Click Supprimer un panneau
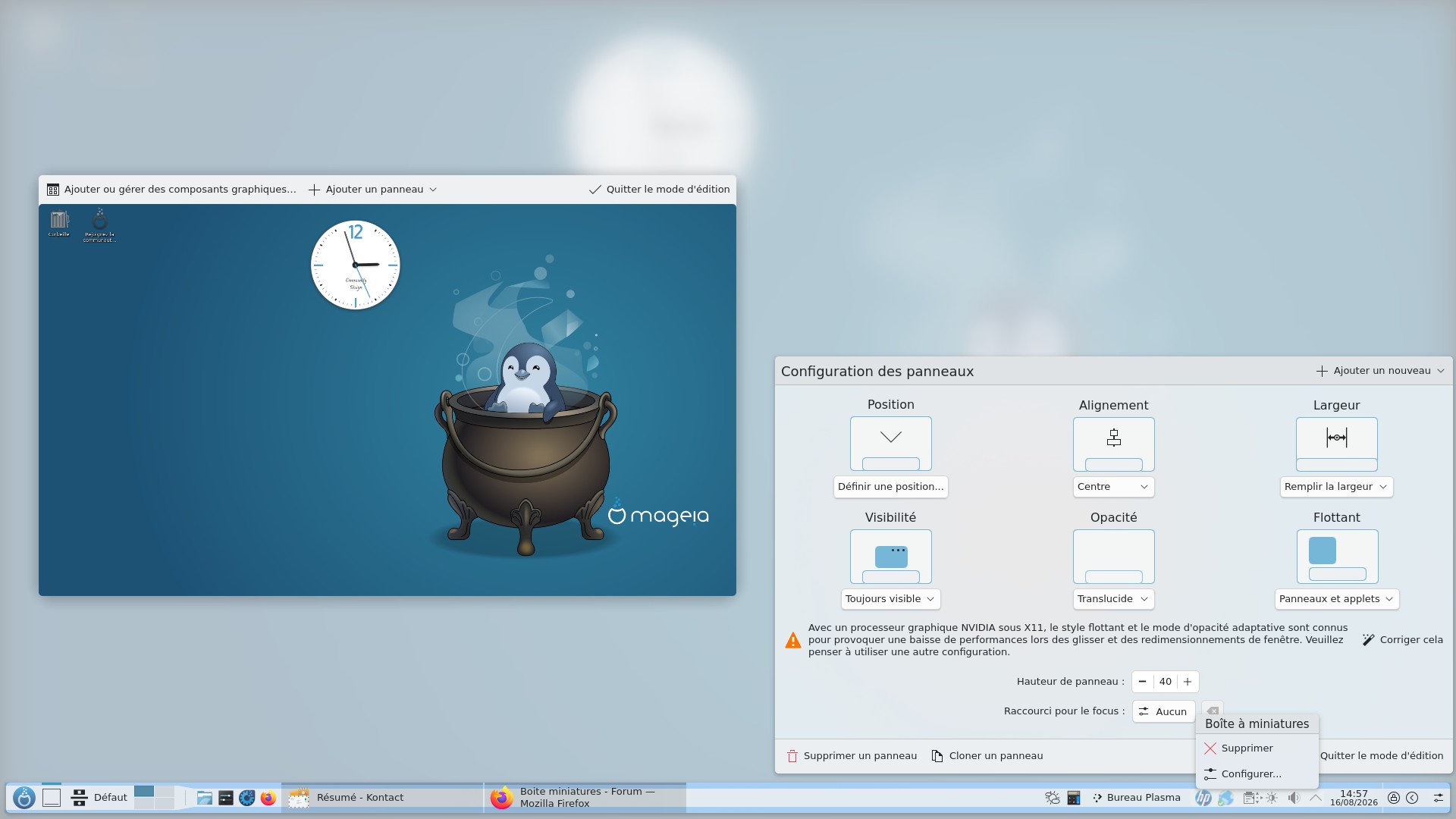Image resolution: width=1456 pixels, height=819 pixels. coord(852,756)
